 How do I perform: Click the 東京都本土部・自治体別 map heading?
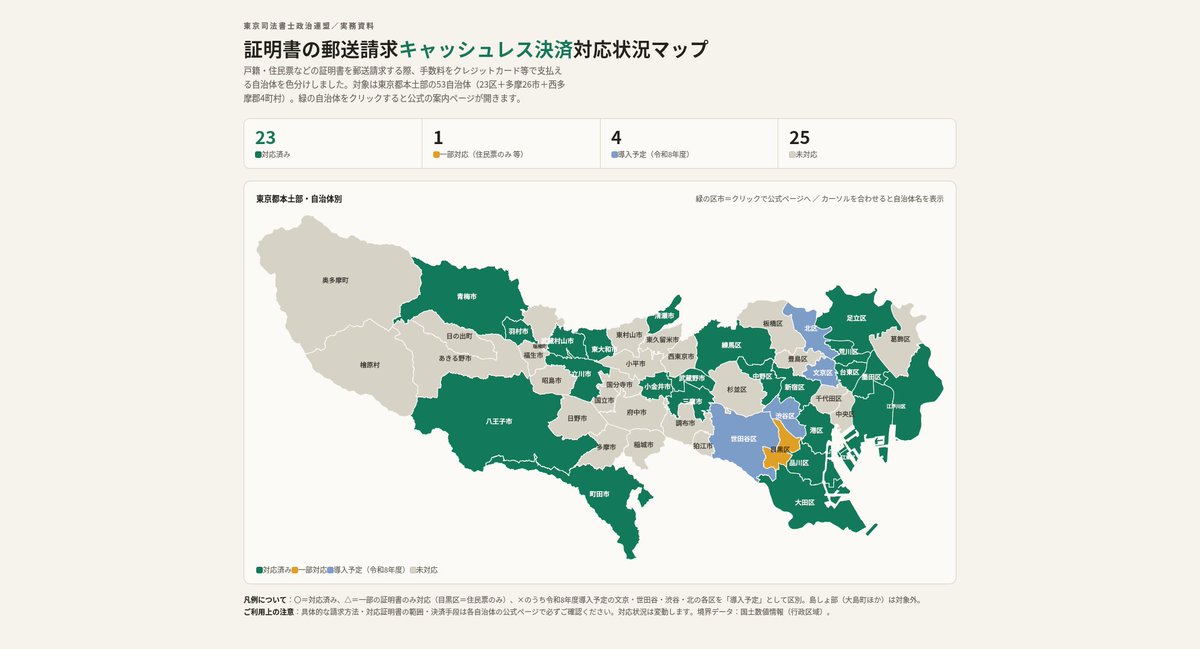point(299,199)
